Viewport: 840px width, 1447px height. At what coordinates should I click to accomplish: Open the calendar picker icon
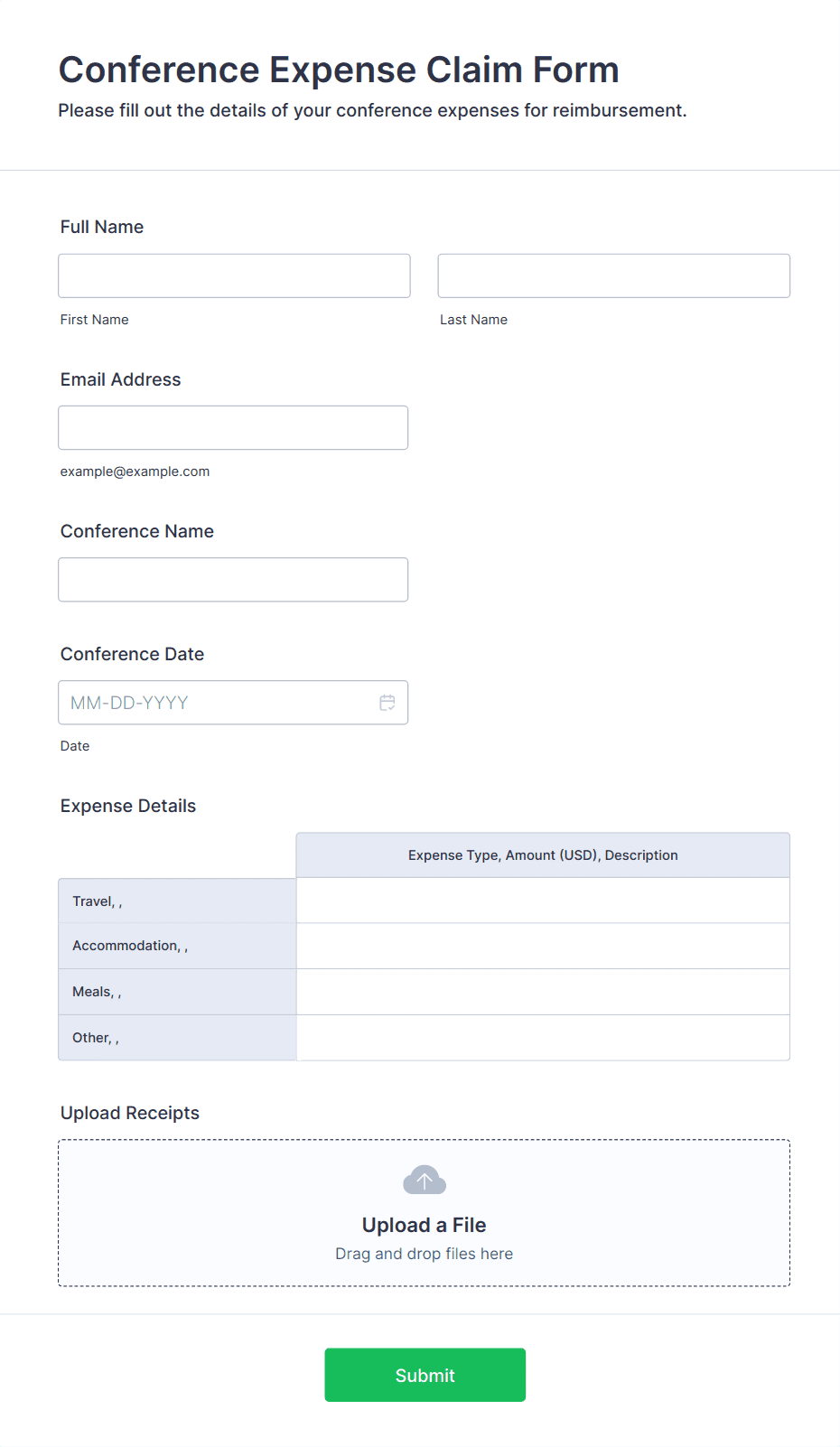(x=387, y=703)
